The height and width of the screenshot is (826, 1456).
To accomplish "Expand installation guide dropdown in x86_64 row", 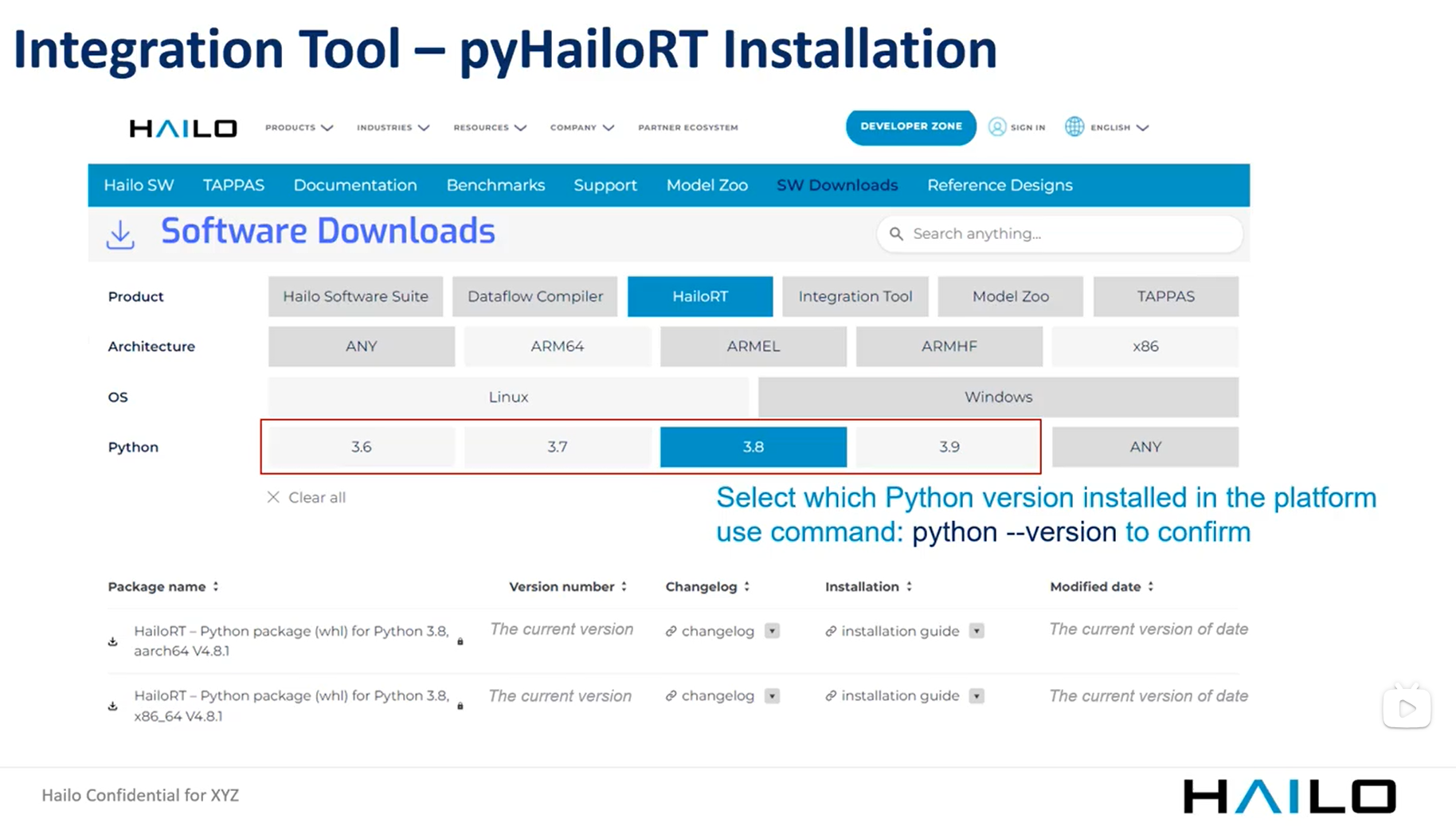I will point(977,696).
